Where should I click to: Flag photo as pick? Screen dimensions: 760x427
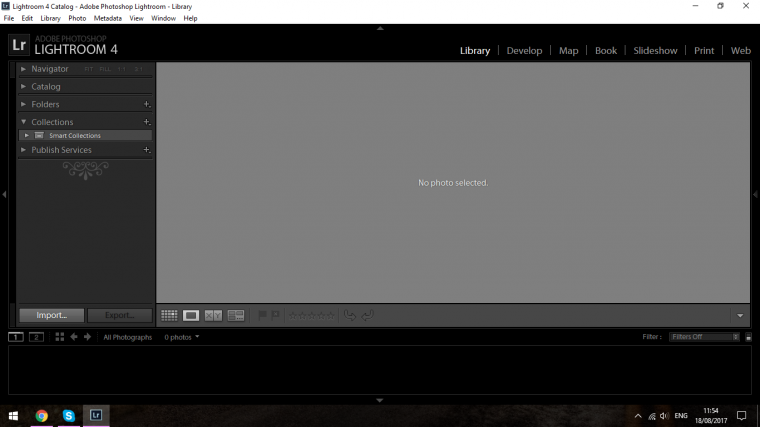coord(262,316)
